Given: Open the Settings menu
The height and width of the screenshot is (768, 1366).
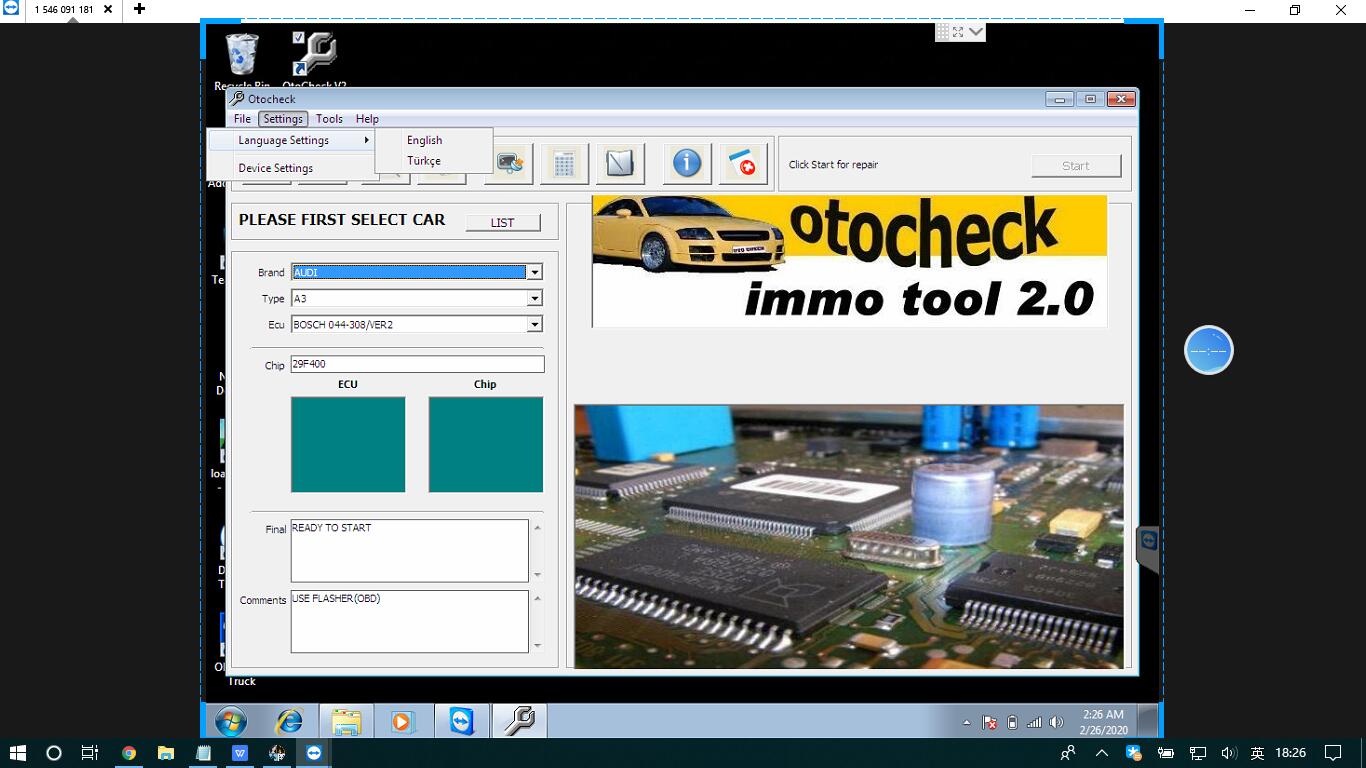Looking at the screenshot, I should click(283, 118).
